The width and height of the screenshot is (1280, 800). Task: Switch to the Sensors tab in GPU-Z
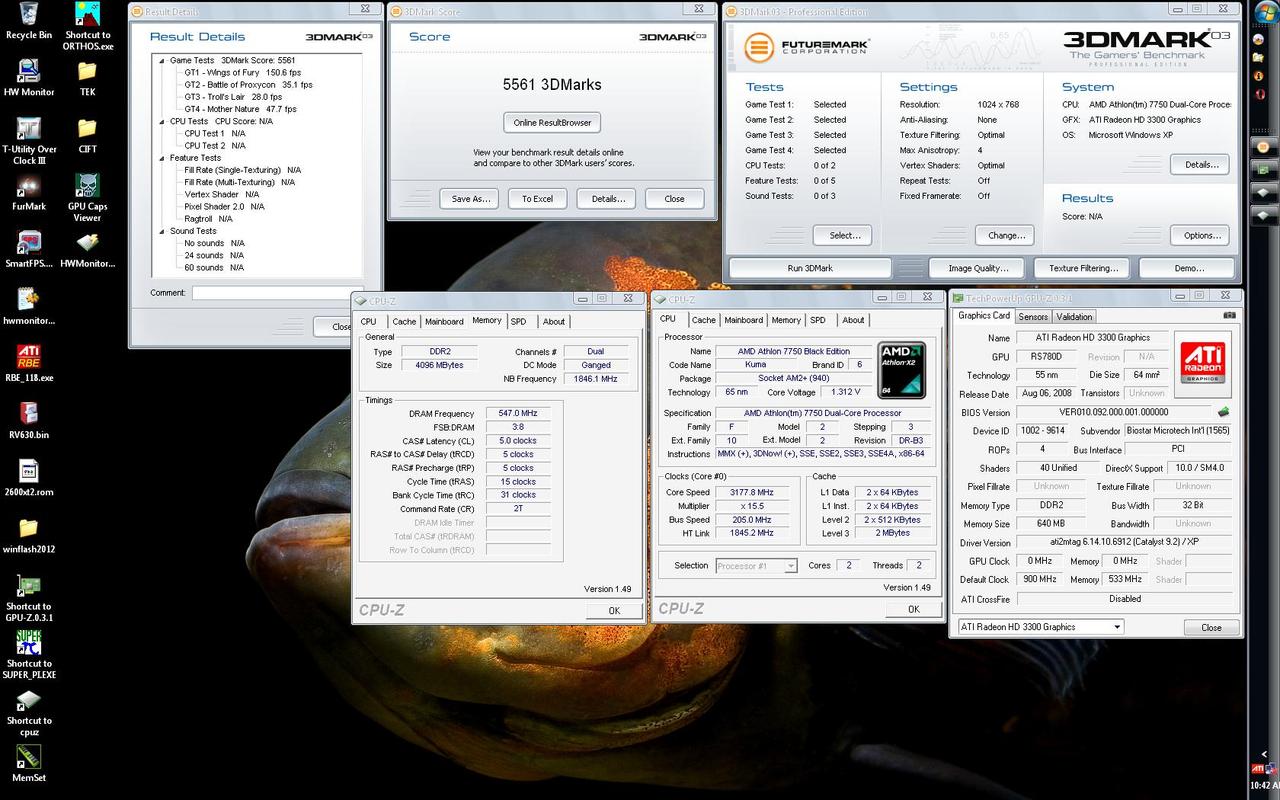point(1033,317)
